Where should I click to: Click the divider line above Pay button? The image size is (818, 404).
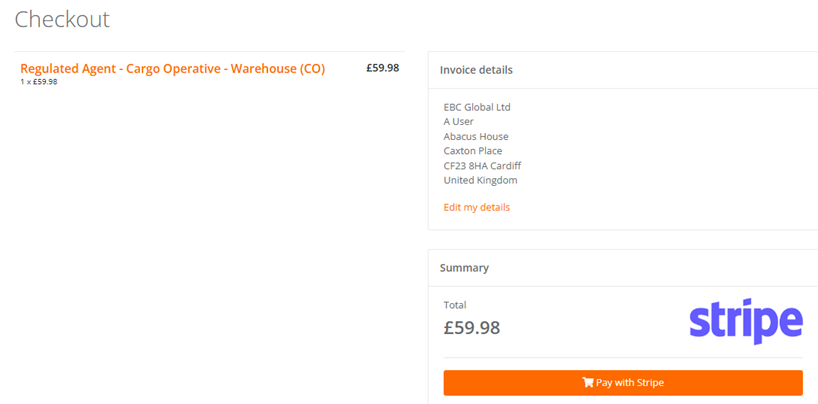click(x=623, y=358)
